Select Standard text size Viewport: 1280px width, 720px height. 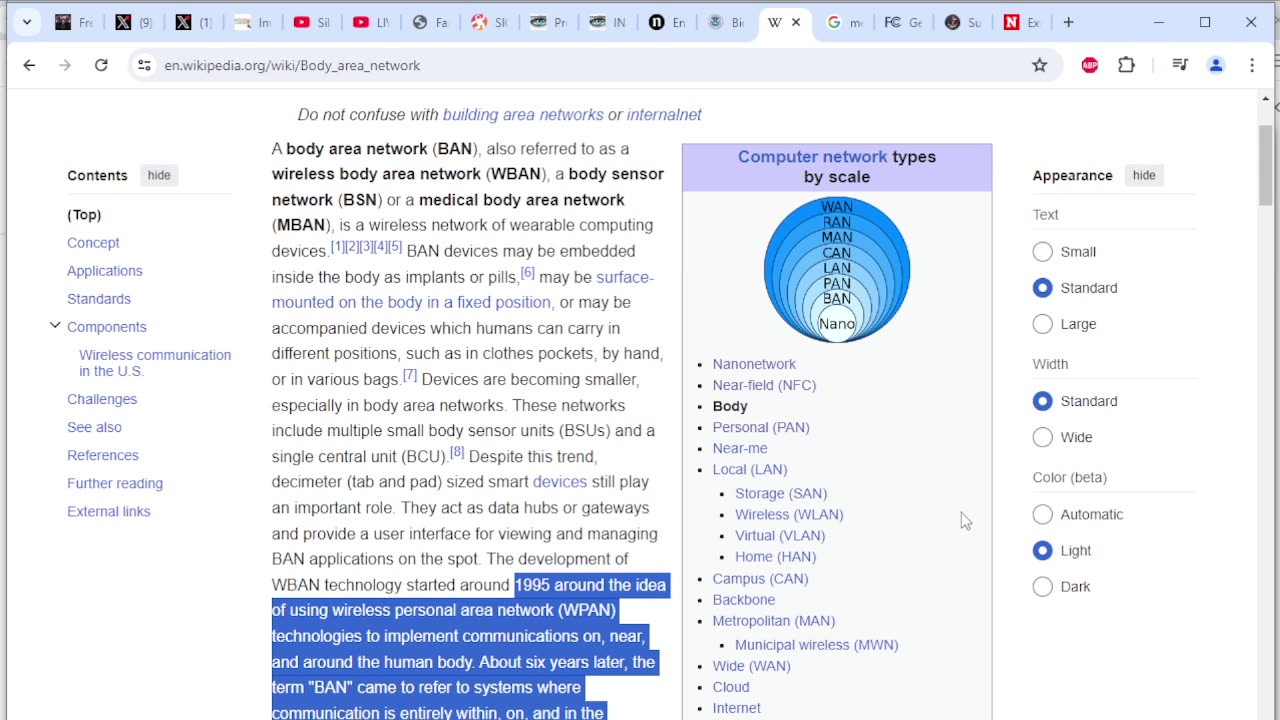1043,288
